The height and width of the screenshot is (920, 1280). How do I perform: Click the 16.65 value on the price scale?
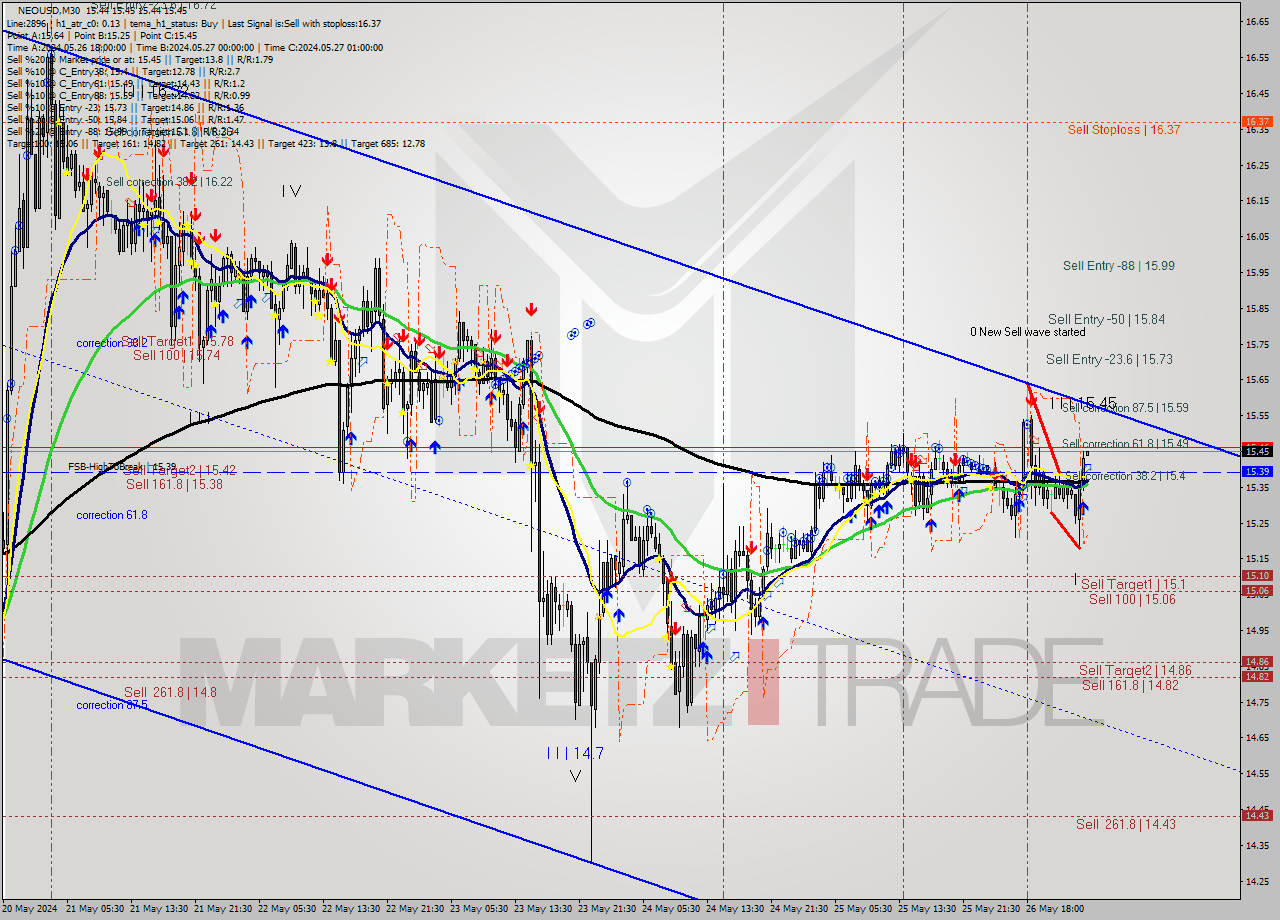click(1256, 21)
